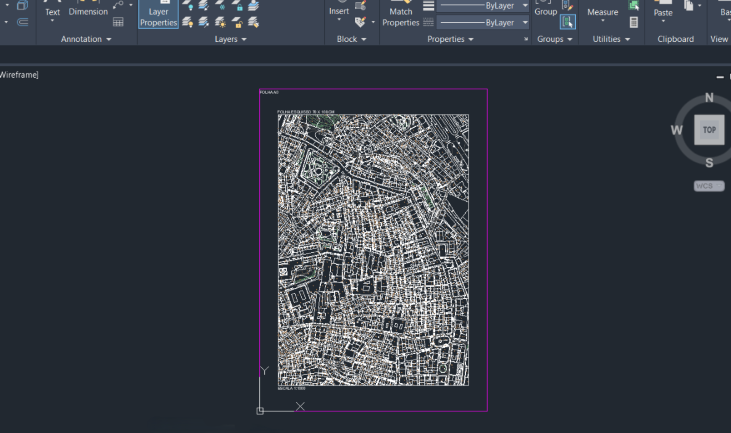Screen dimensions: 731x433
Task: Select the Dimension tool
Action: click(88, 11)
